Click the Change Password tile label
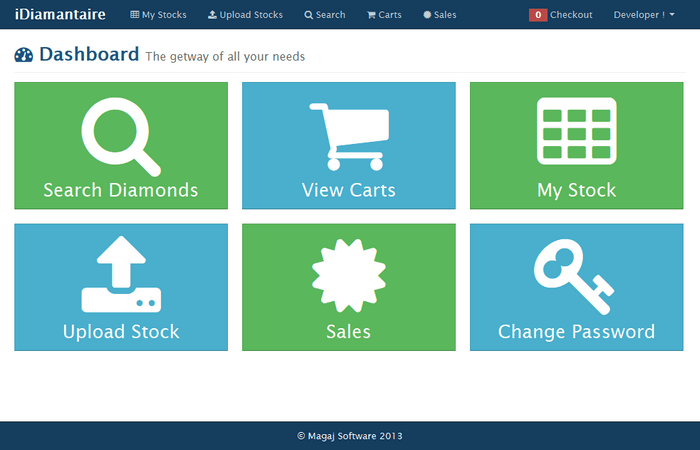This screenshot has width=700, height=450. coord(576,332)
